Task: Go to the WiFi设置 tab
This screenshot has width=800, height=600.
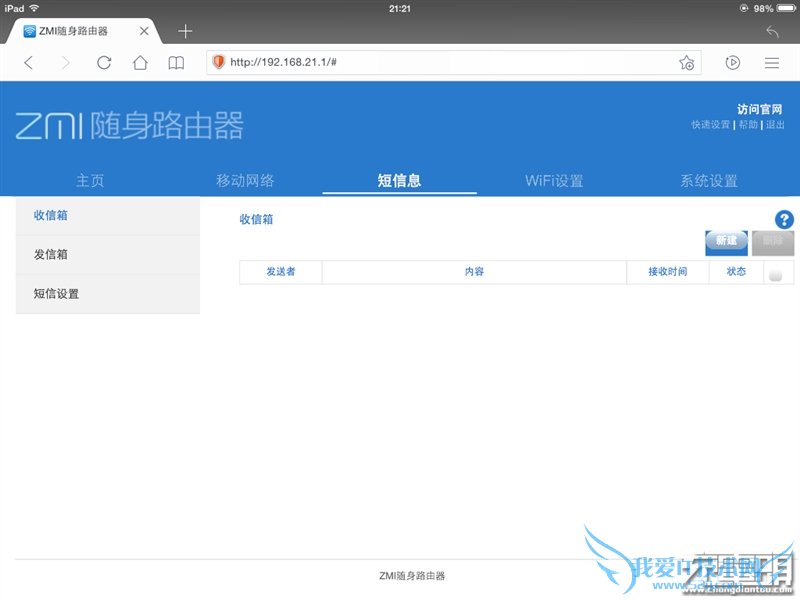Action: 554,181
